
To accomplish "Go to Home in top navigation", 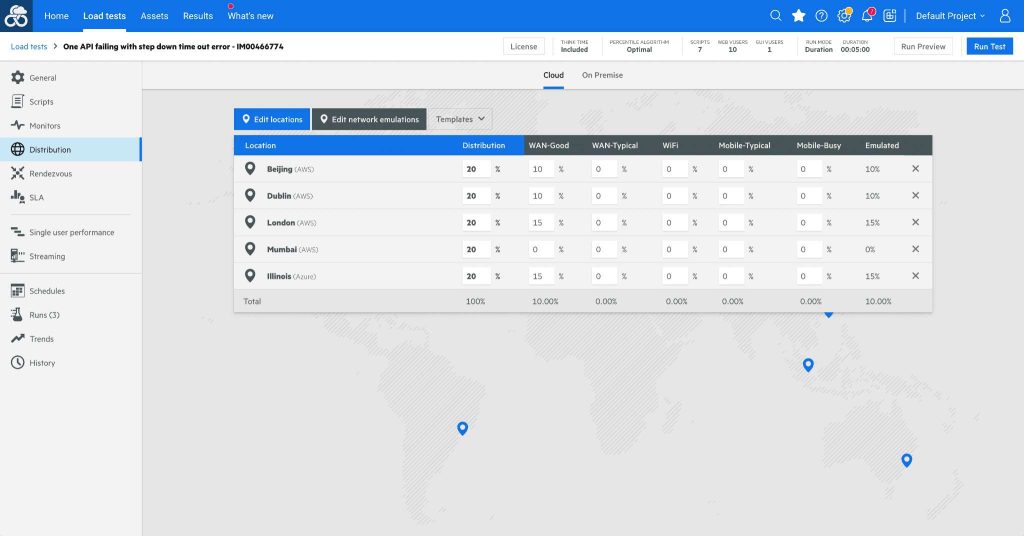I will 56,16.
